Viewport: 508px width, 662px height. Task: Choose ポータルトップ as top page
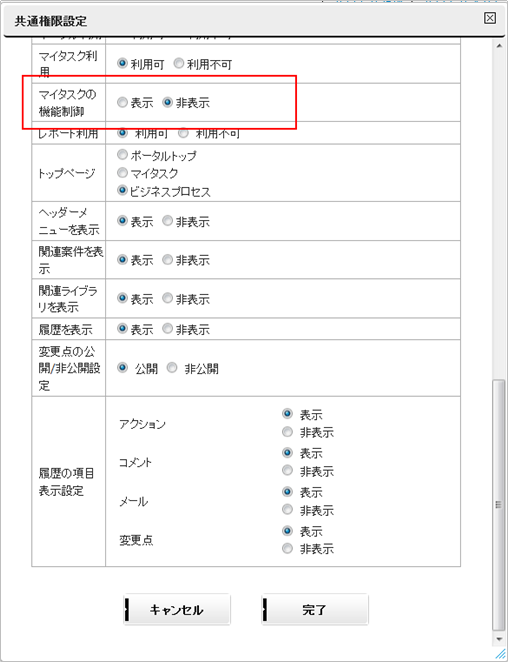click(122, 155)
